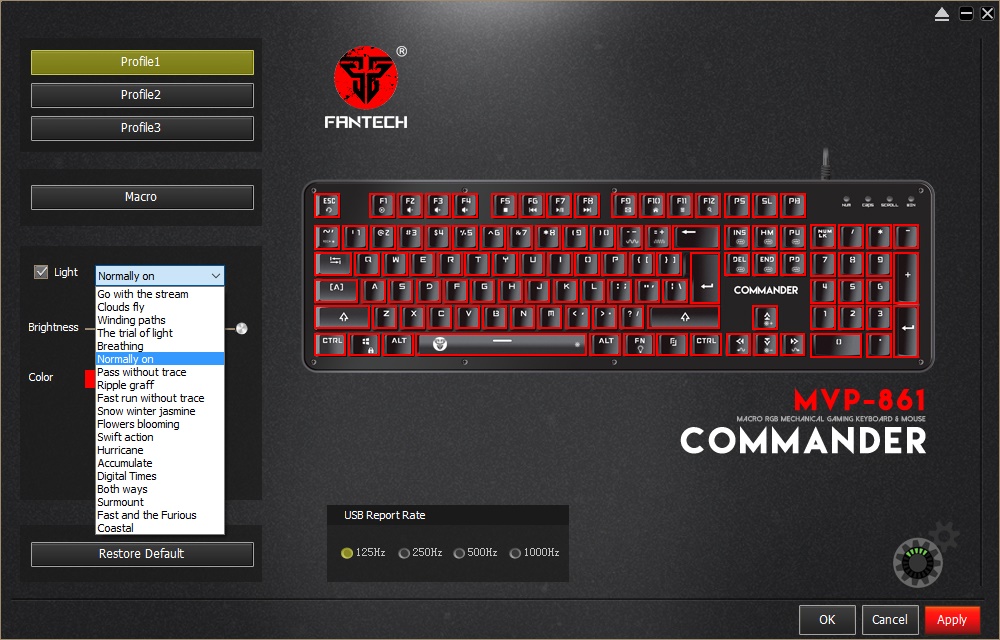Click the spacebar key with logo
1000x640 pixels.
coord(502,344)
